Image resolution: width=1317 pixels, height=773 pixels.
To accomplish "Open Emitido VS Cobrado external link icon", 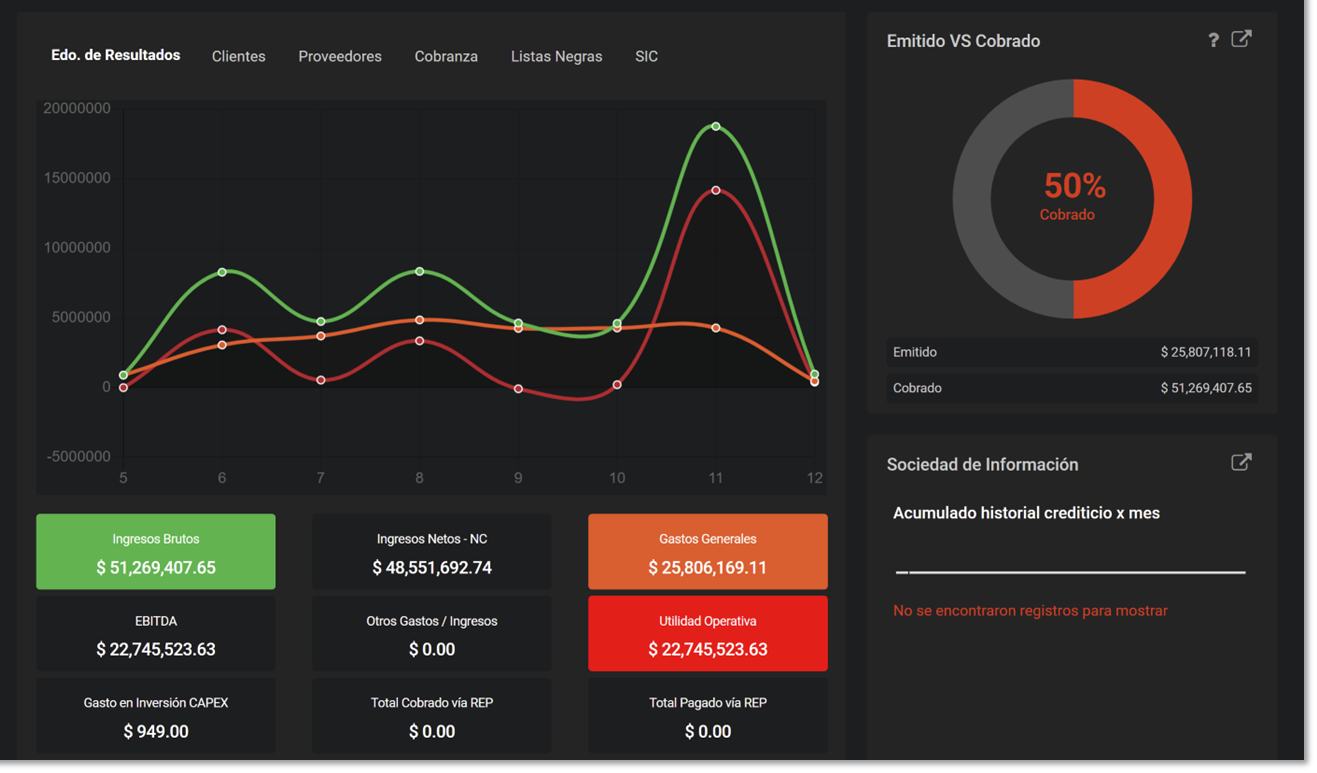I will point(1242,38).
